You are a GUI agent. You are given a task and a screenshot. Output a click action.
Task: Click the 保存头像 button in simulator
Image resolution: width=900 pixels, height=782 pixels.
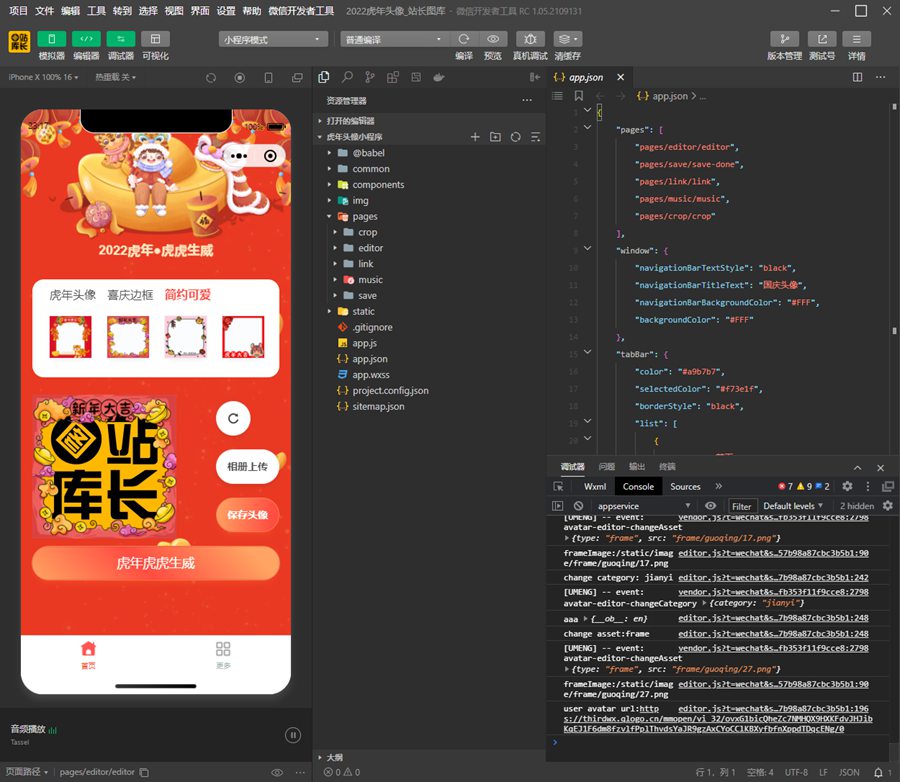(247, 515)
